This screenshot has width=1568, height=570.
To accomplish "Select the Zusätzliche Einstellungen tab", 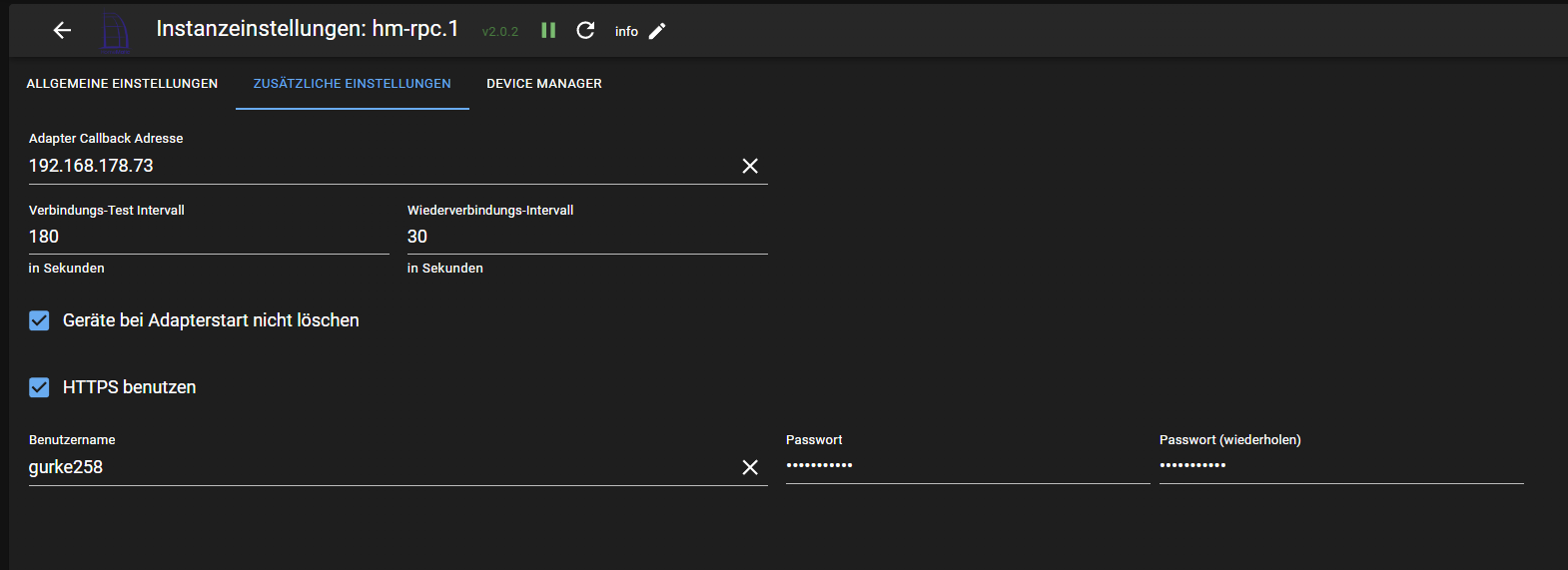I will 352,84.
